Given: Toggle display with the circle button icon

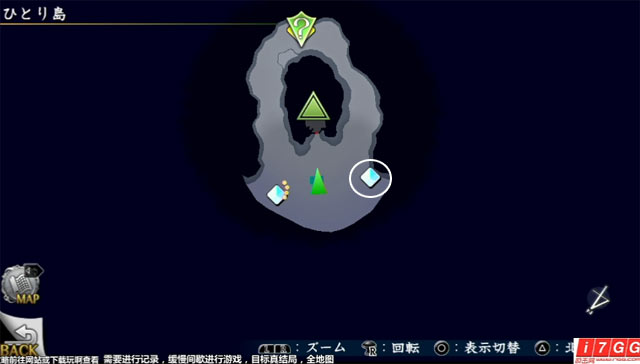Looking at the screenshot, I should tap(441, 348).
